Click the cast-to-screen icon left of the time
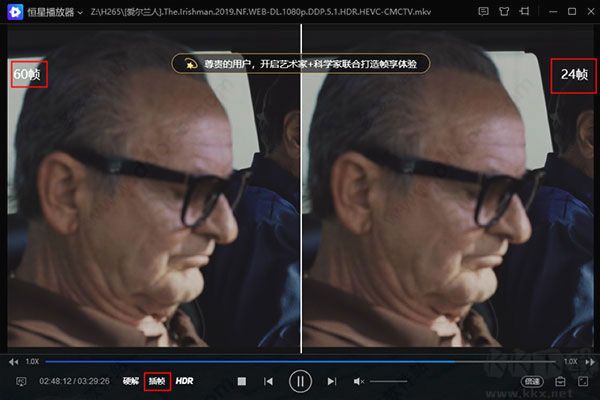The image size is (600, 400). (x=21, y=381)
